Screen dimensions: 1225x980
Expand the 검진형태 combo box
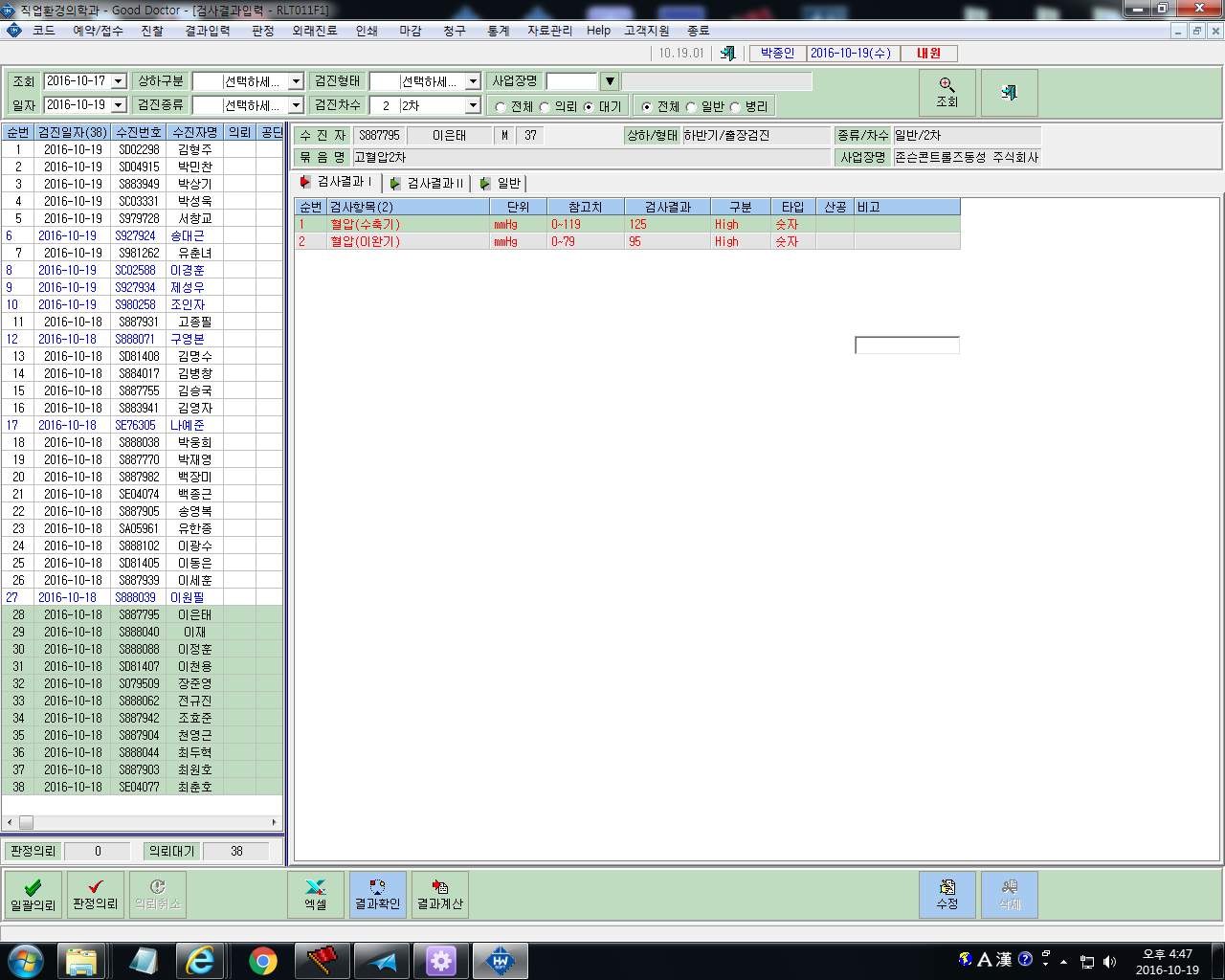coord(473,81)
